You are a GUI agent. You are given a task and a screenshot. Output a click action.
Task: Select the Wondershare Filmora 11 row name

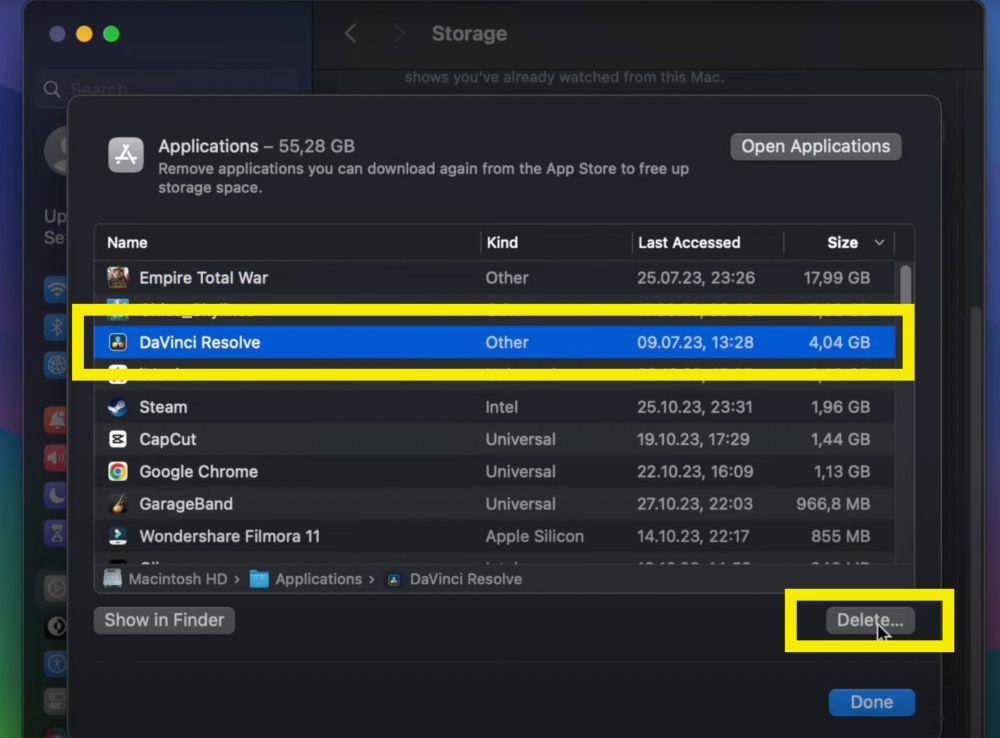click(229, 536)
